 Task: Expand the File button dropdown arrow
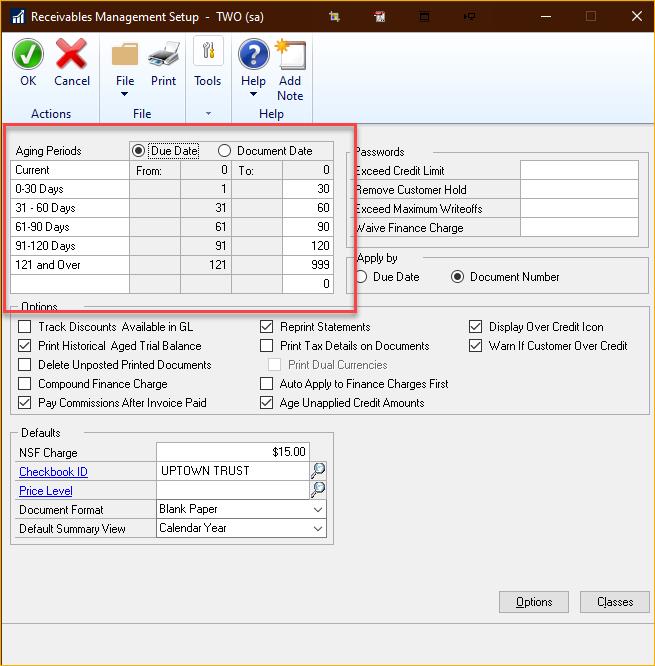[124, 94]
